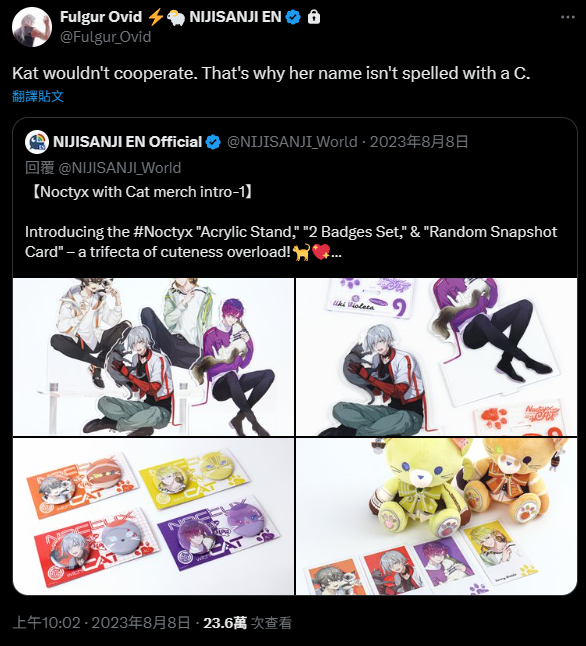Click NIJISANJI EN Official's verified badge

pyautogui.click(x=213, y=142)
